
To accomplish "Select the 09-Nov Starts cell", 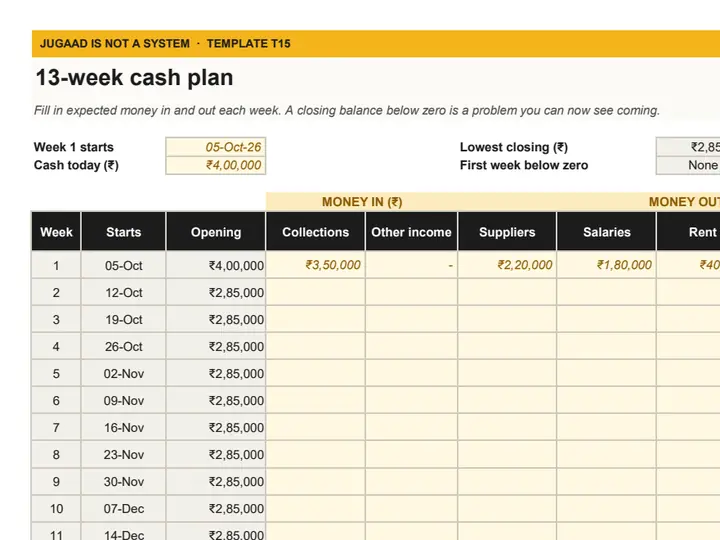I will (124, 400).
